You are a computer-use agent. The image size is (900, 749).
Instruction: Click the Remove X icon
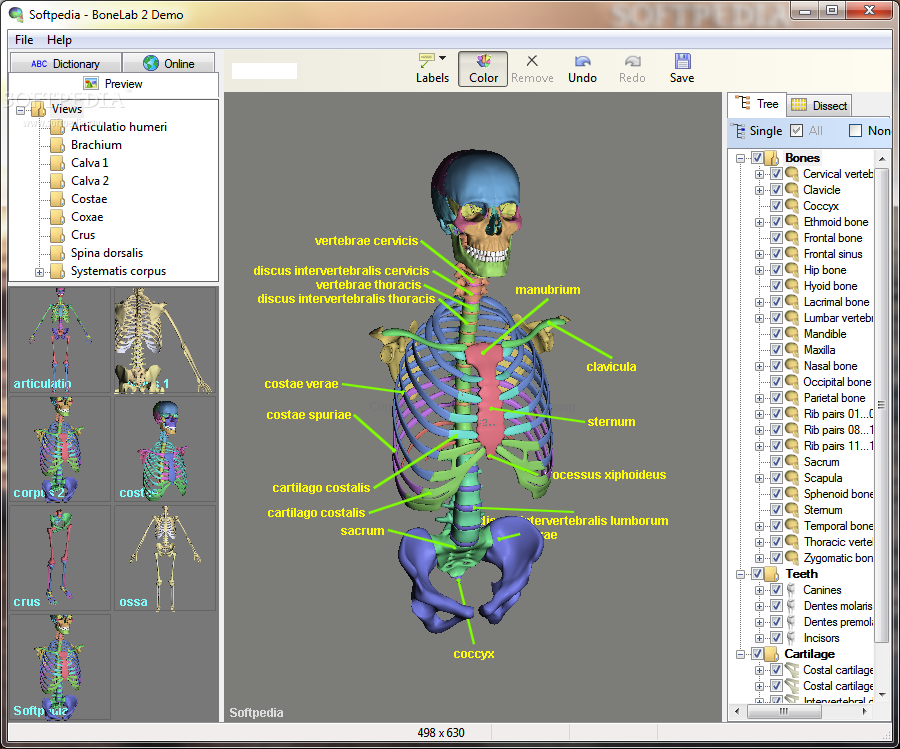[532, 61]
